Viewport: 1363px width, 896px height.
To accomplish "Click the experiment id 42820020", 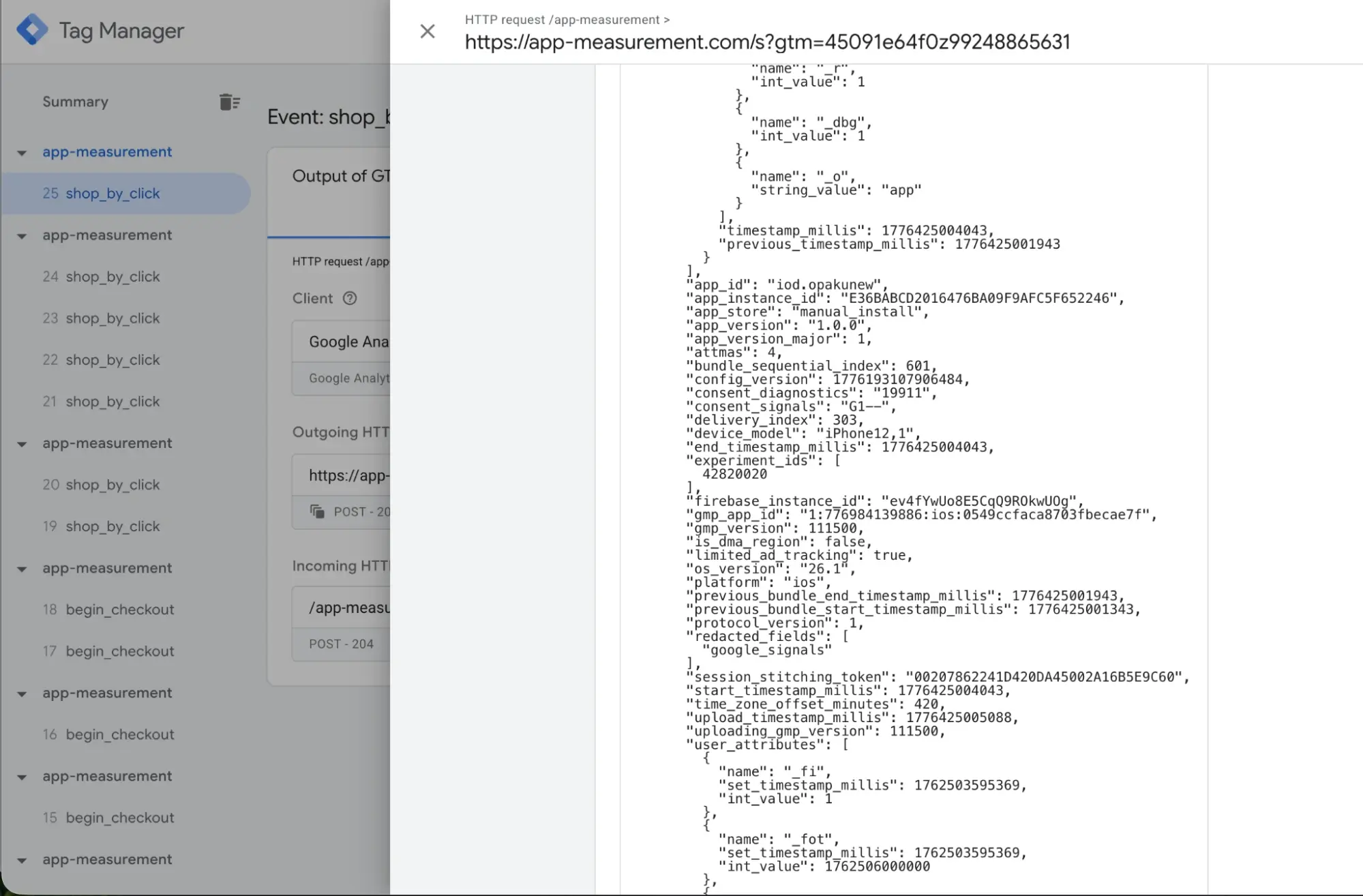I will click(734, 473).
